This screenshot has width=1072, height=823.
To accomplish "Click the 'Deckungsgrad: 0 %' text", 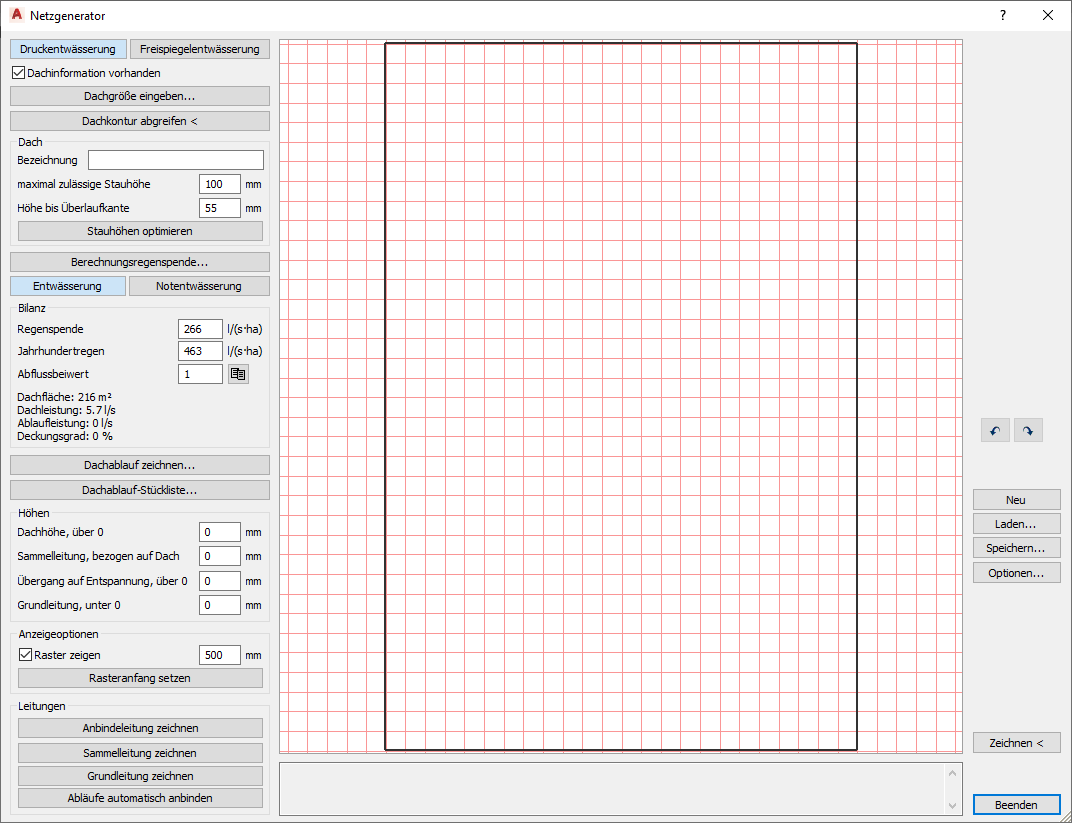I will (65, 436).
